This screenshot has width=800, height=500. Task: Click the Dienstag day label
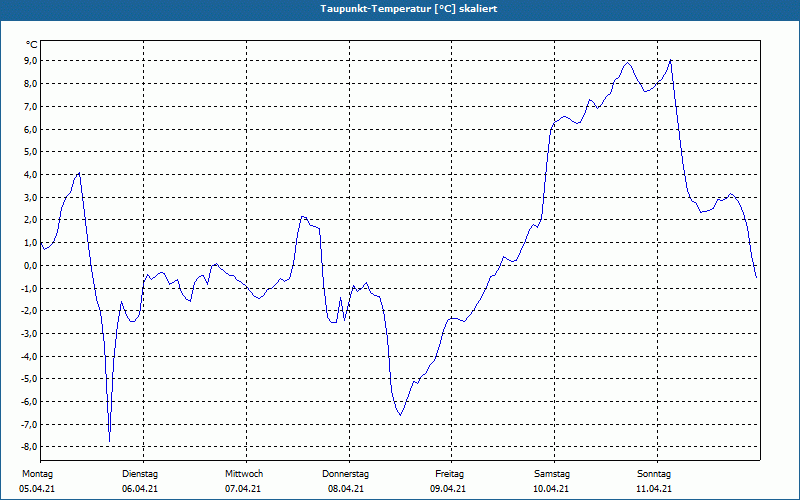coord(140,474)
